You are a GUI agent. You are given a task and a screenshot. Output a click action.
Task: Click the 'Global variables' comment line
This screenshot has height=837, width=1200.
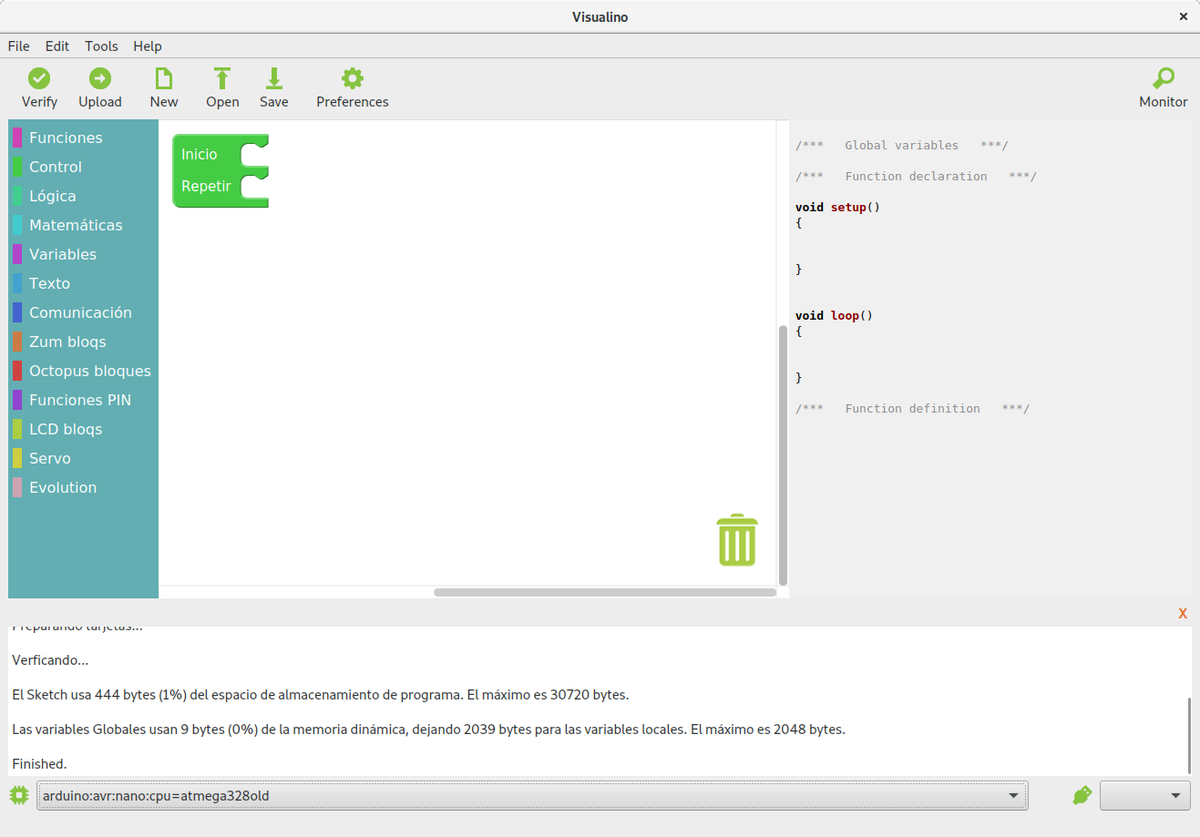click(902, 145)
